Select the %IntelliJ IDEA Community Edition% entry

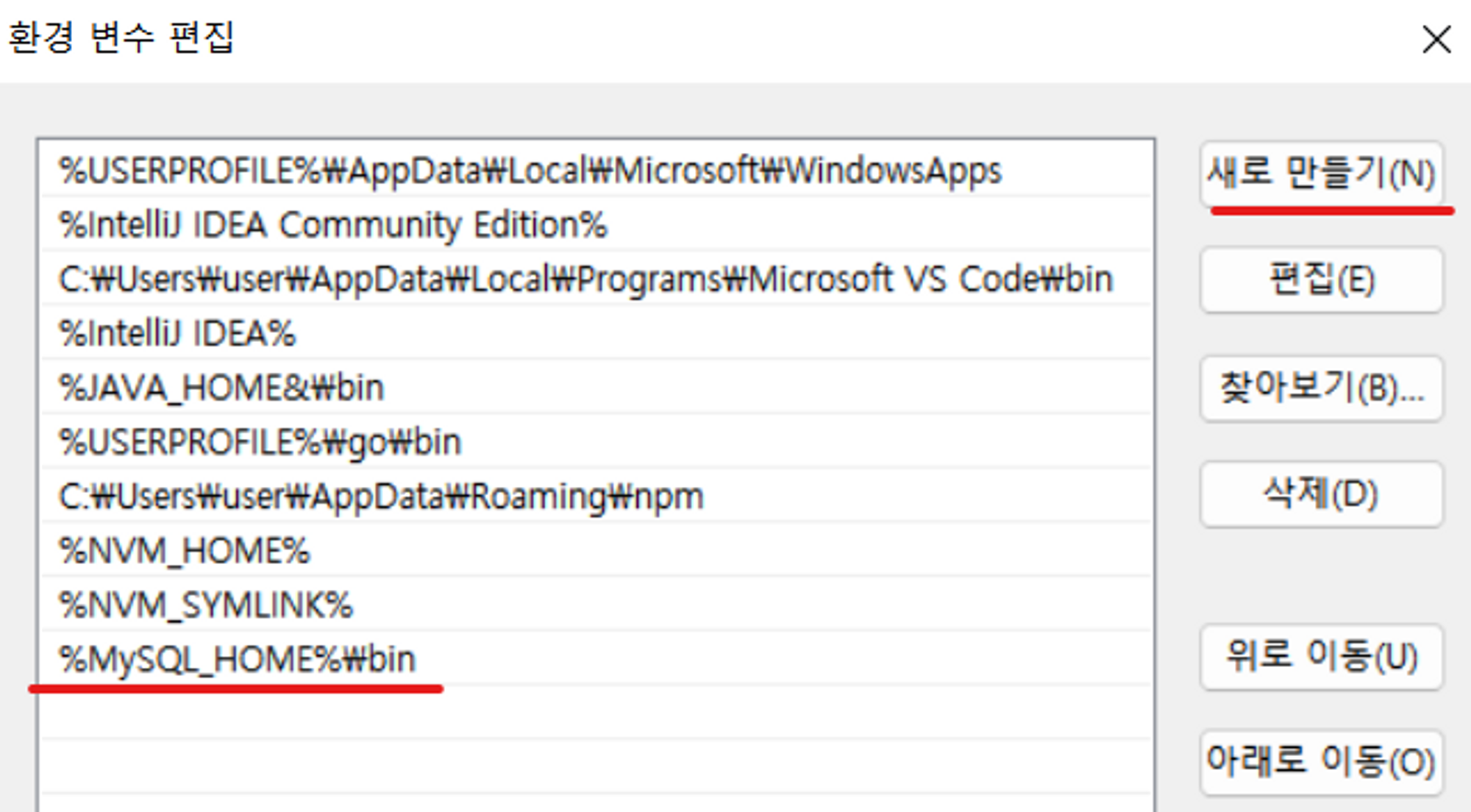pyautogui.click(x=332, y=225)
